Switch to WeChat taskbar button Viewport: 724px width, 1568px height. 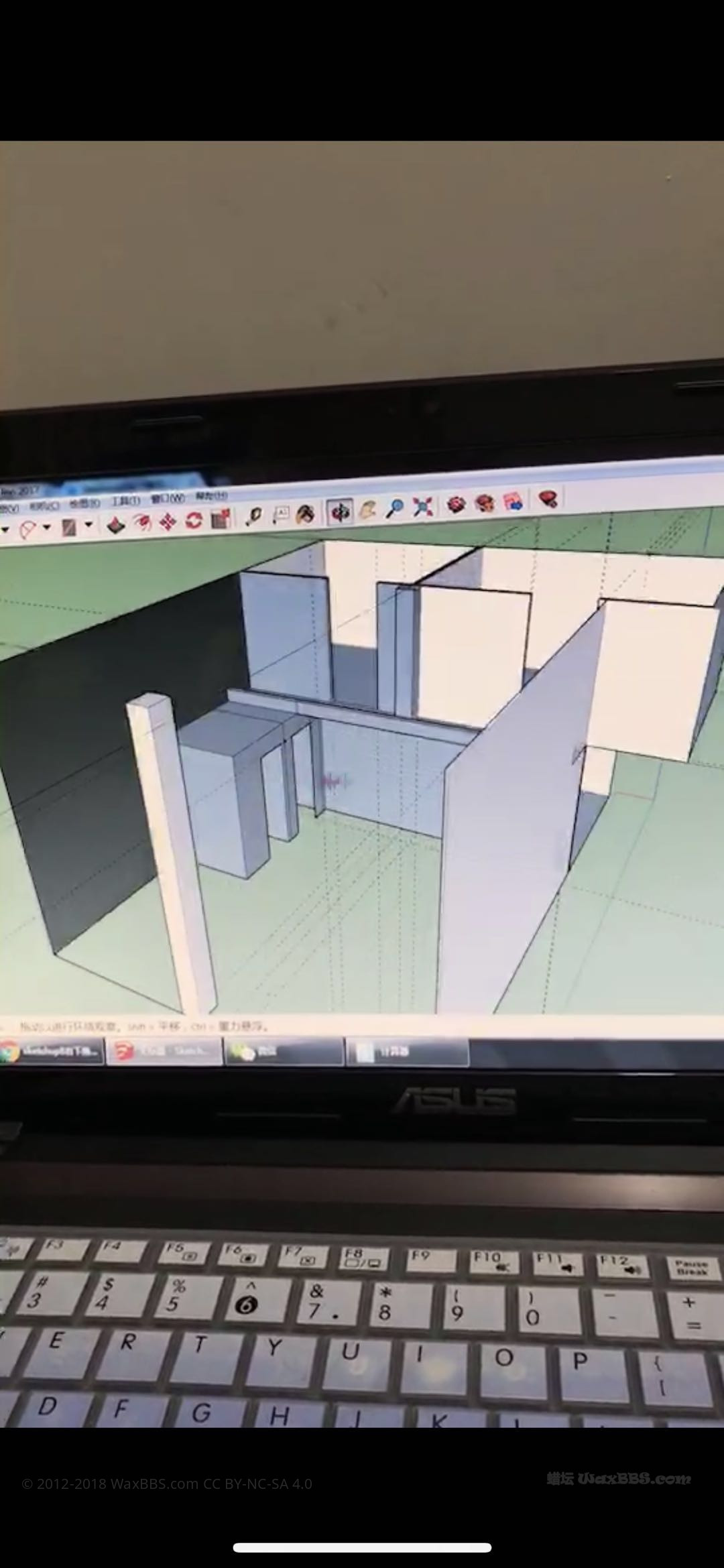coord(284,1052)
